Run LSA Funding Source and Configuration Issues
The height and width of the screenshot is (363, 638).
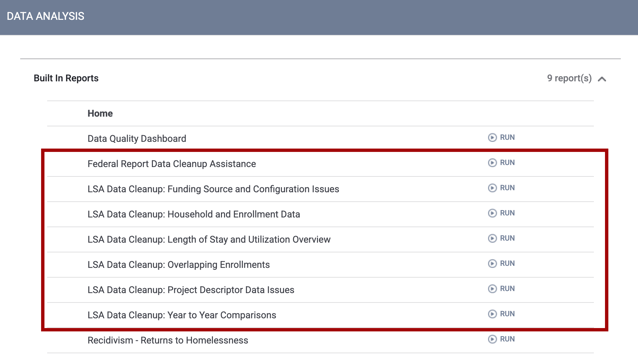pos(501,188)
